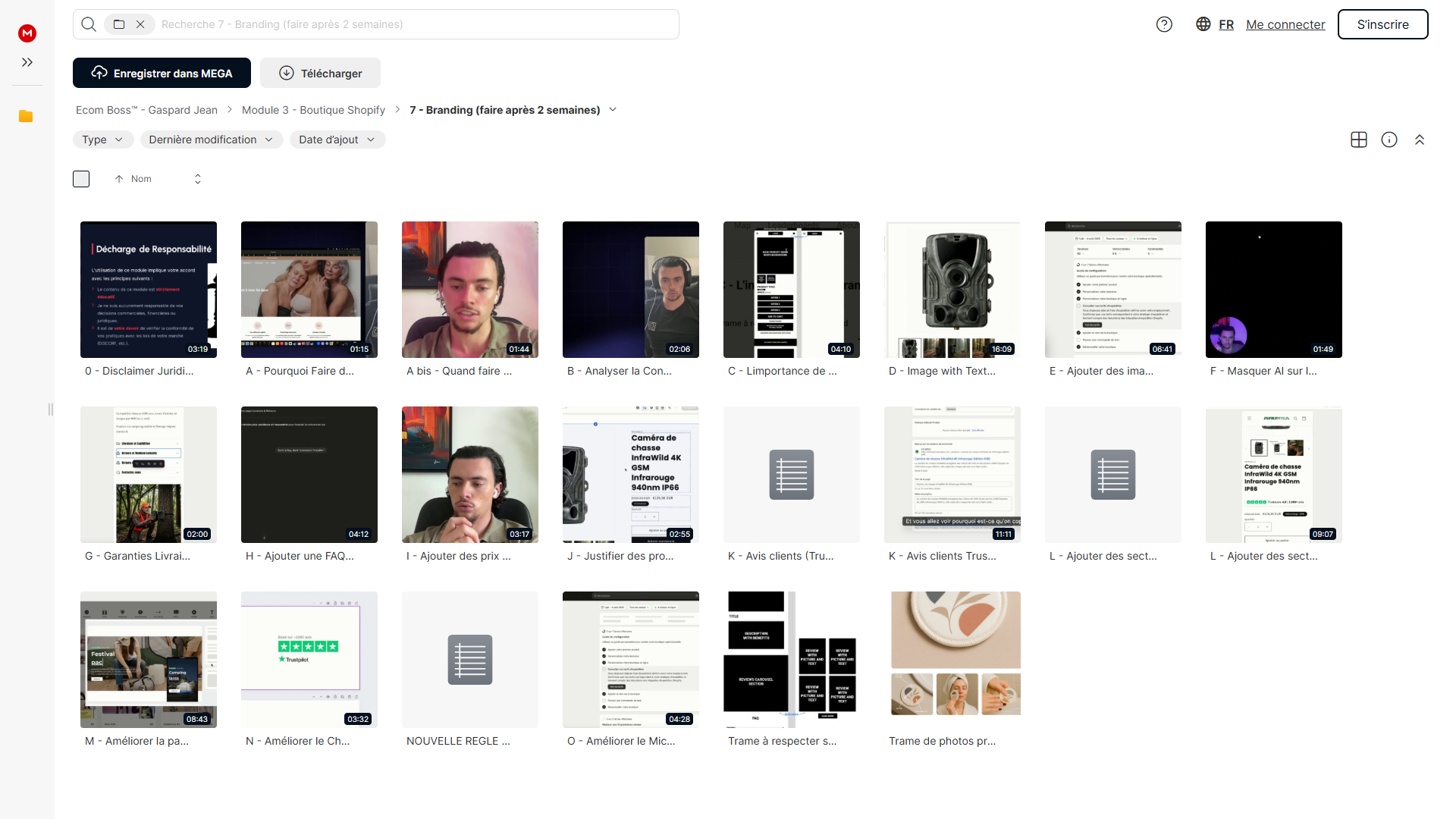Viewport: 1456px width, 819px height.
Task: Open Trame de photos pr... image thumbnail
Action: [952, 660]
